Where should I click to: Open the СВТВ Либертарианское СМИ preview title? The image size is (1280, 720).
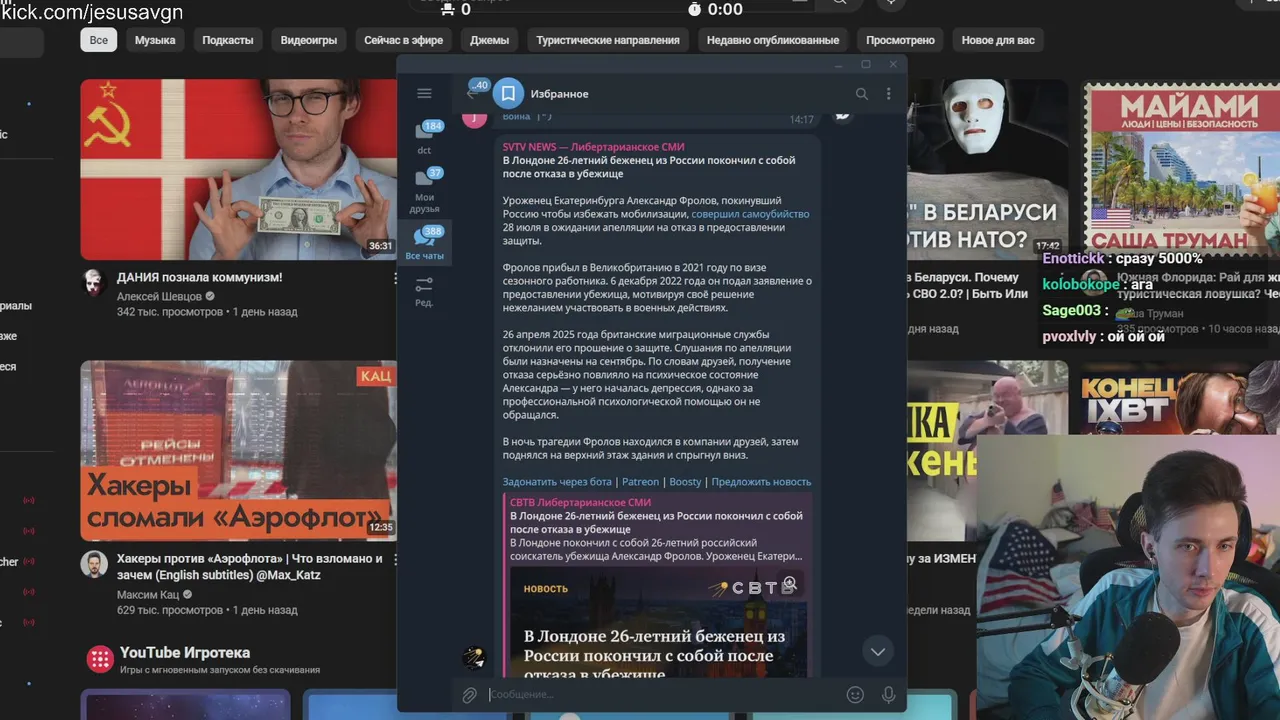[581, 503]
